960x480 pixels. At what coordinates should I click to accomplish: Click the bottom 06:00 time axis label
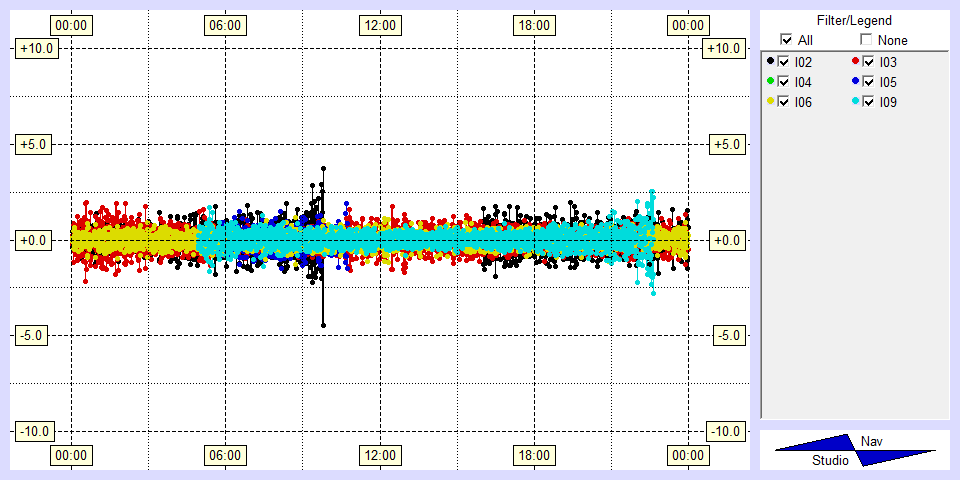[225, 456]
